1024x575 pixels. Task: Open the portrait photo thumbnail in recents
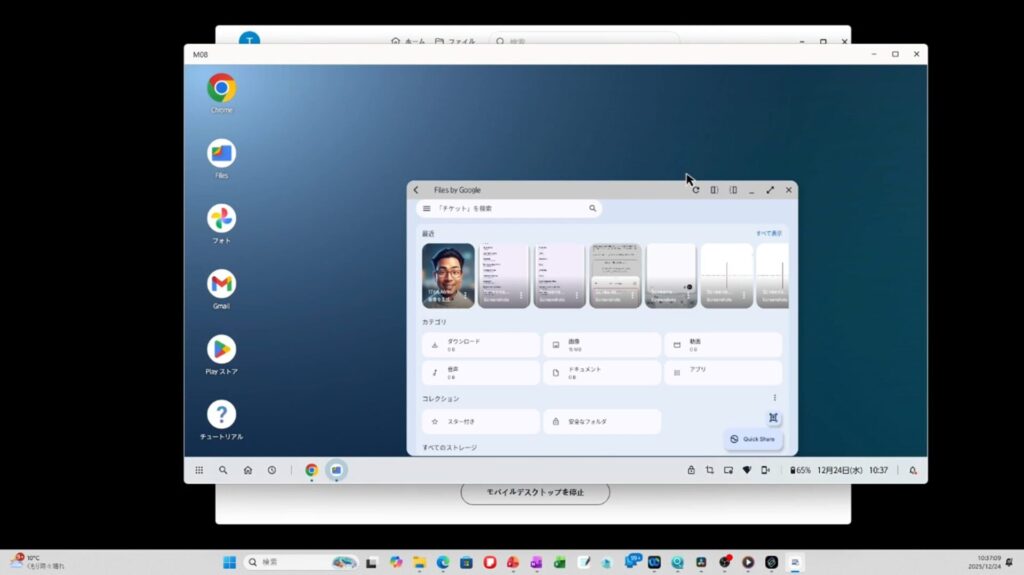point(447,272)
